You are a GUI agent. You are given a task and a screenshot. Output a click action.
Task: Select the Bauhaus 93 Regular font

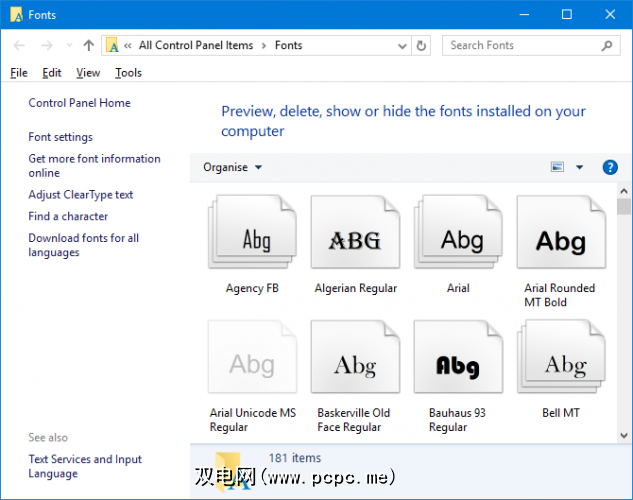(x=458, y=362)
